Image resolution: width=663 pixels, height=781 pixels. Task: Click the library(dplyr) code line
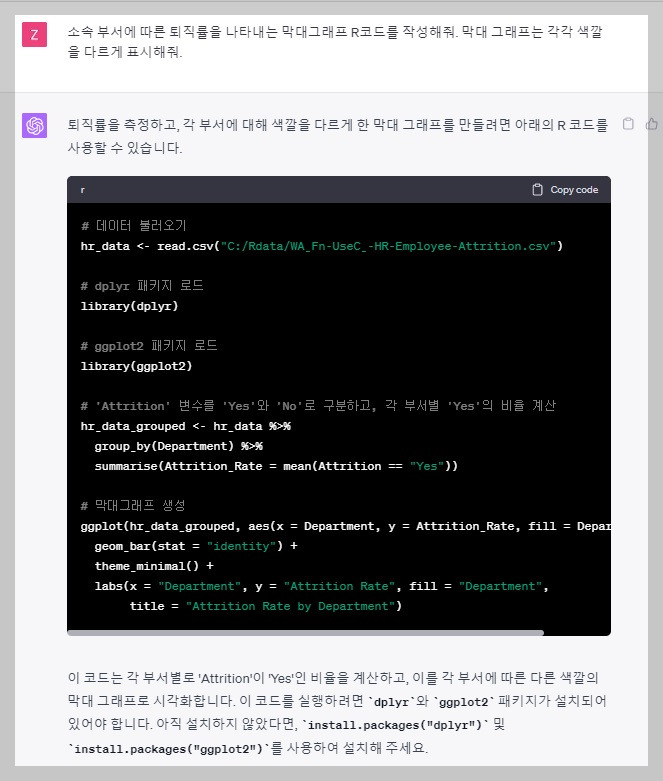click(x=130, y=306)
